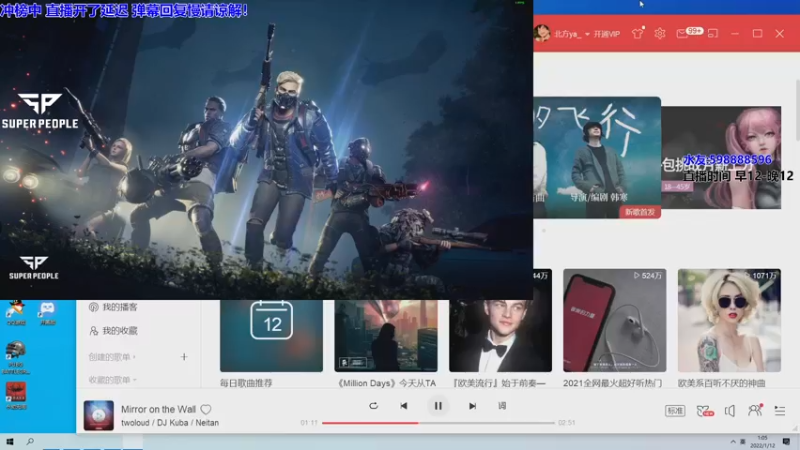This screenshot has height=450, width=800.
Task: Open the Million Days playlist card
Action: (386, 336)
